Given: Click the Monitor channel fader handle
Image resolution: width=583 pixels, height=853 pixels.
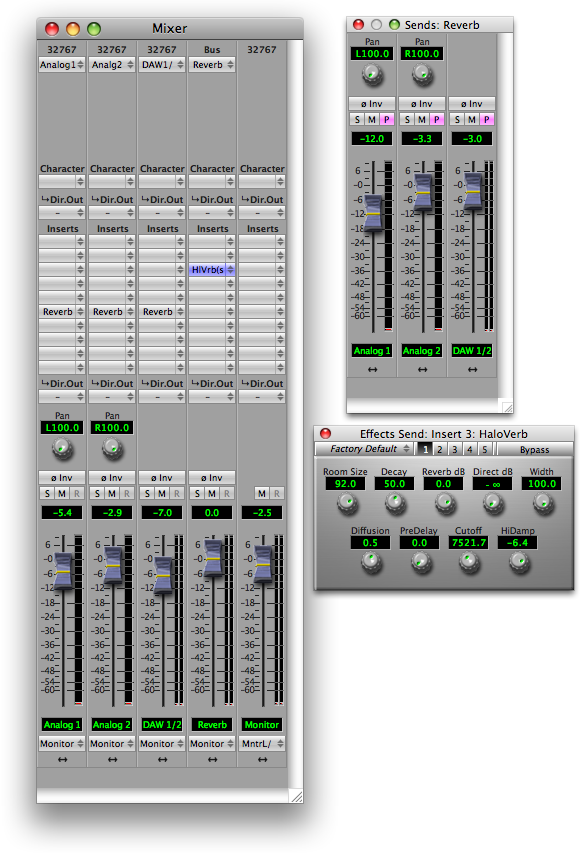Looking at the screenshot, I should pyautogui.click(x=263, y=565).
